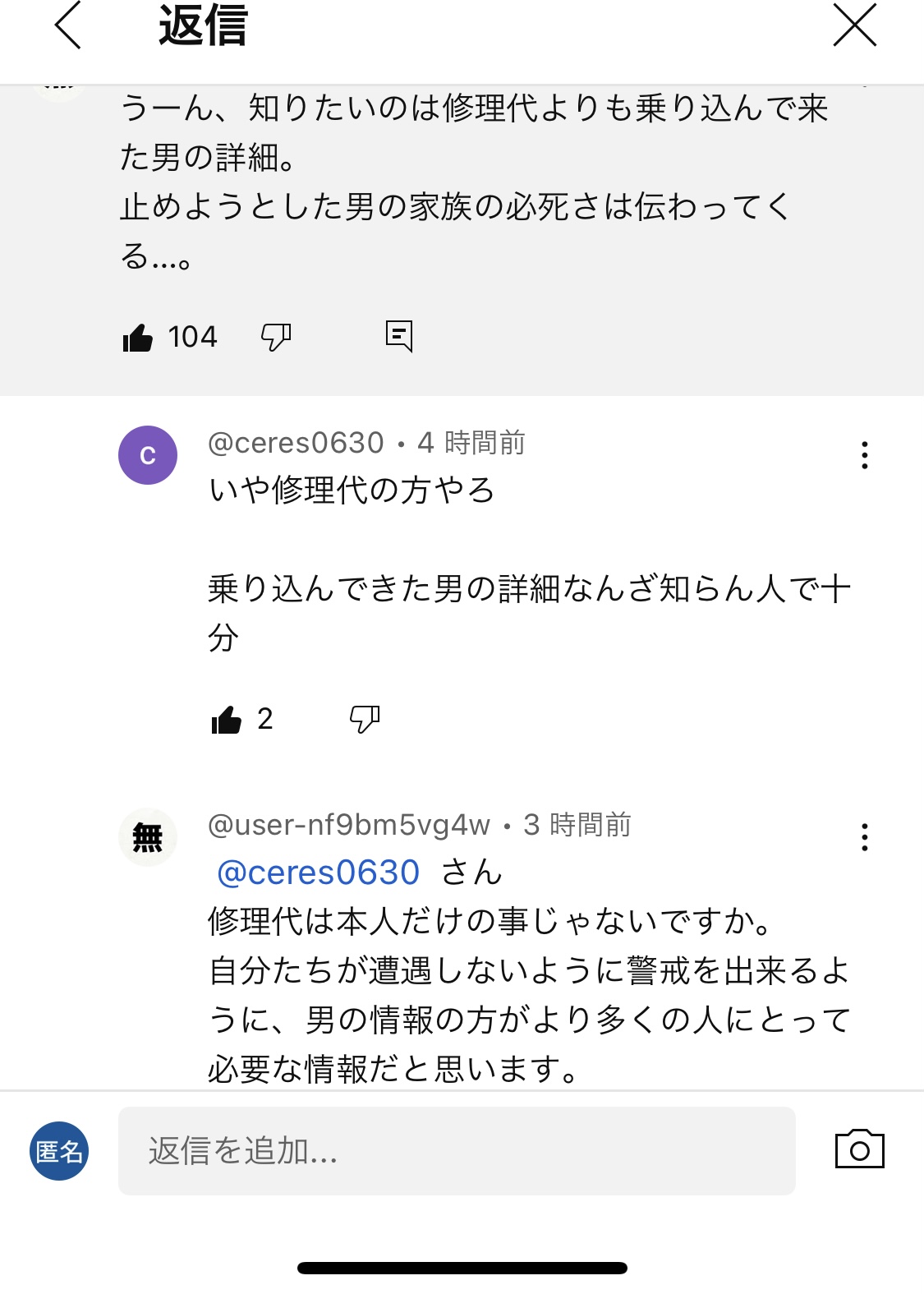
Task: Open @ceres0630 username in reply header
Action: [x=296, y=443]
